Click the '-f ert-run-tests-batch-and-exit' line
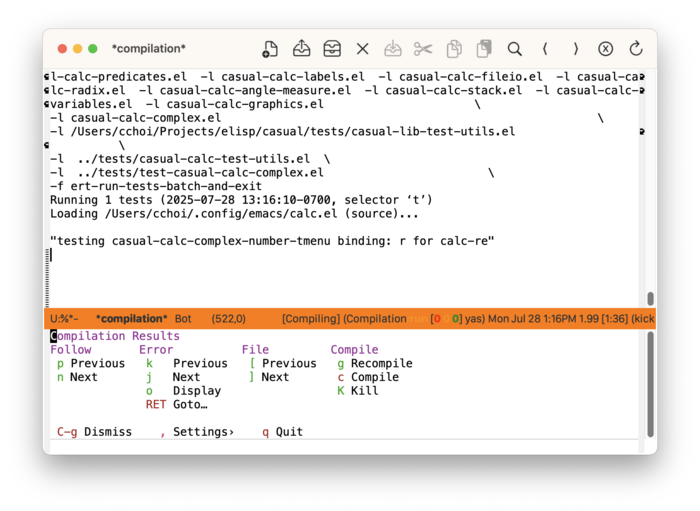This screenshot has width=700, height=511. pyautogui.click(x=156, y=186)
